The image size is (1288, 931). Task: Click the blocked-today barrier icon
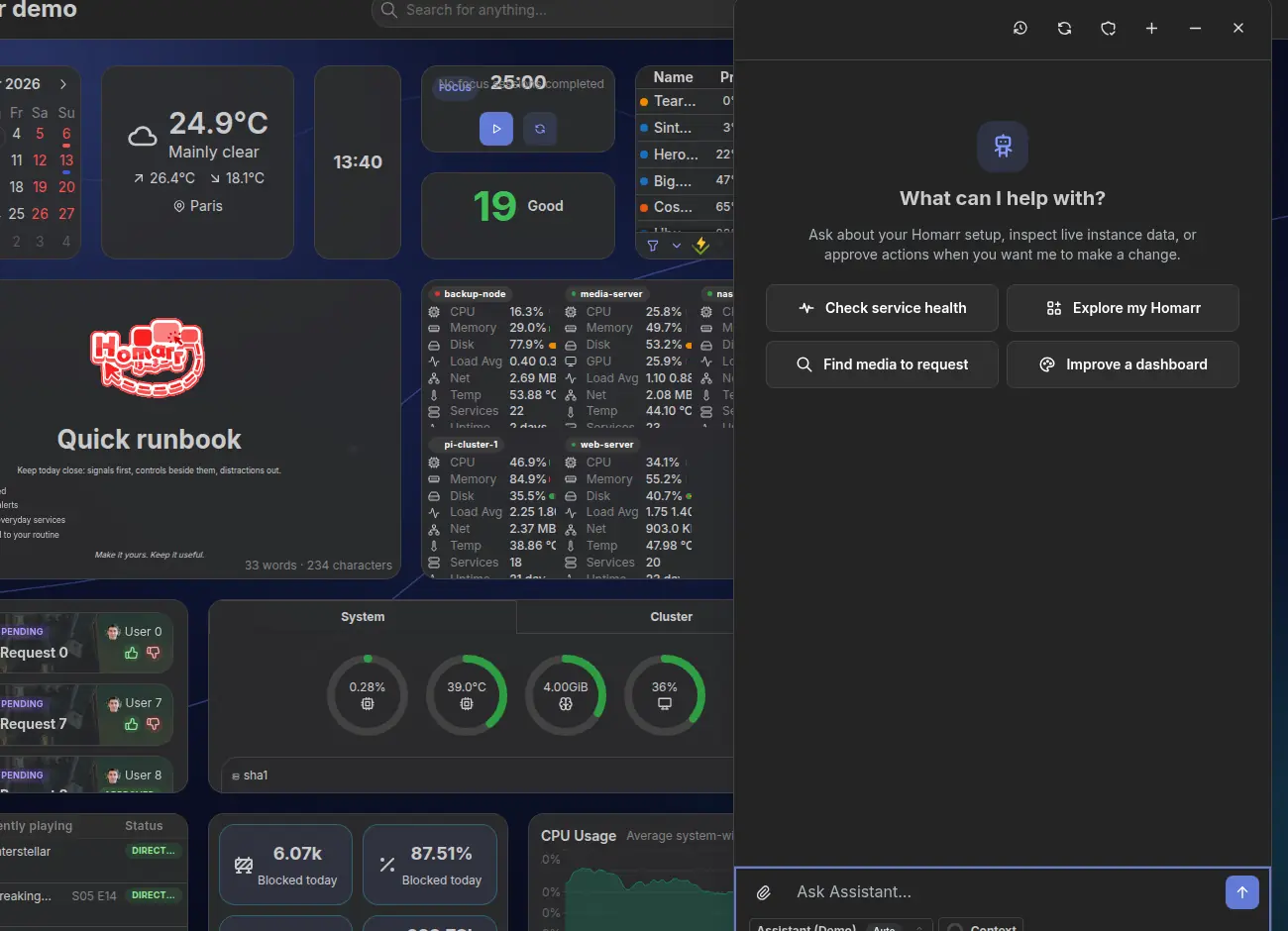pos(244,865)
